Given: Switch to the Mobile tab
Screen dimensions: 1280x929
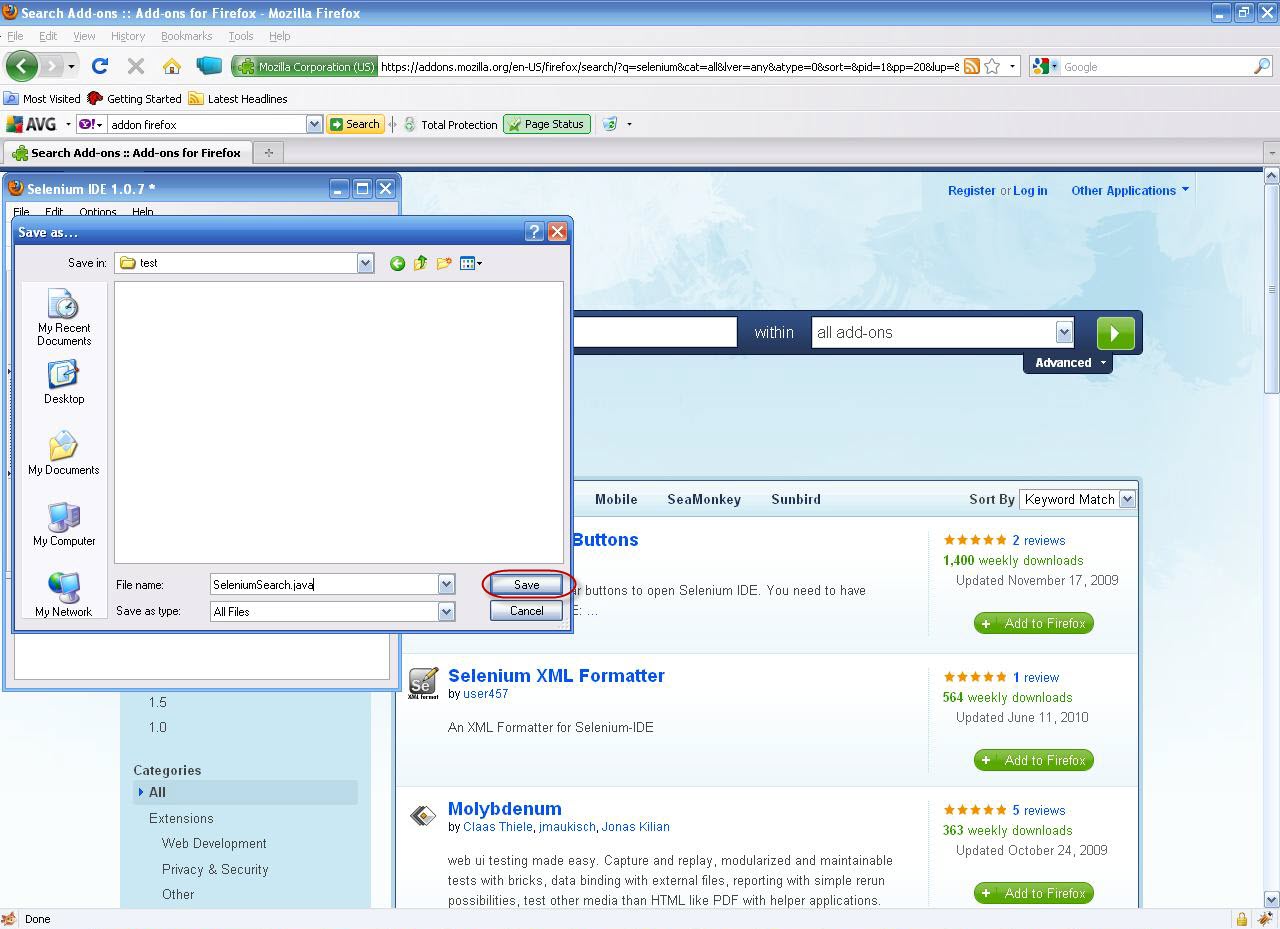Looking at the screenshot, I should pyautogui.click(x=615, y=499).
